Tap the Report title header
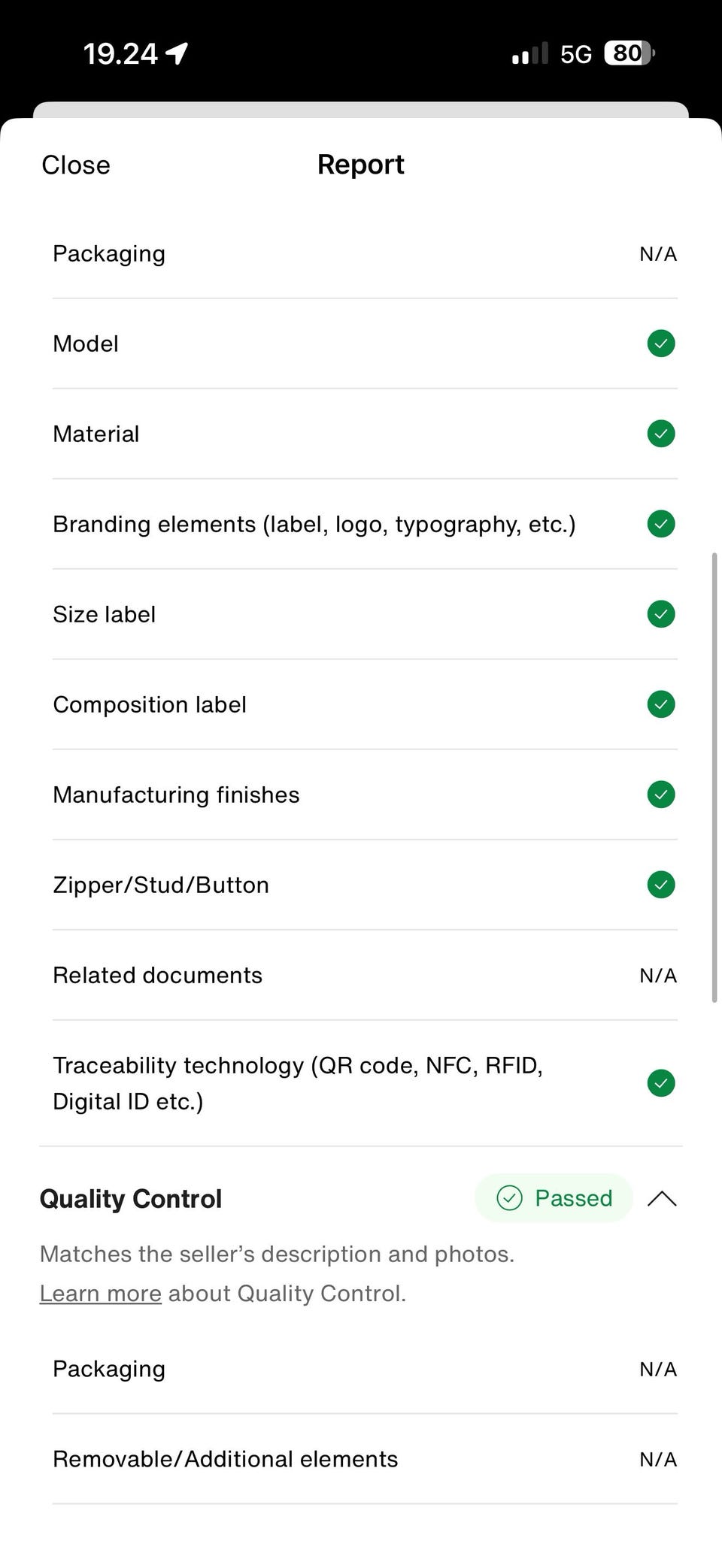This screenshot has width=722, height=1568. 361,165
